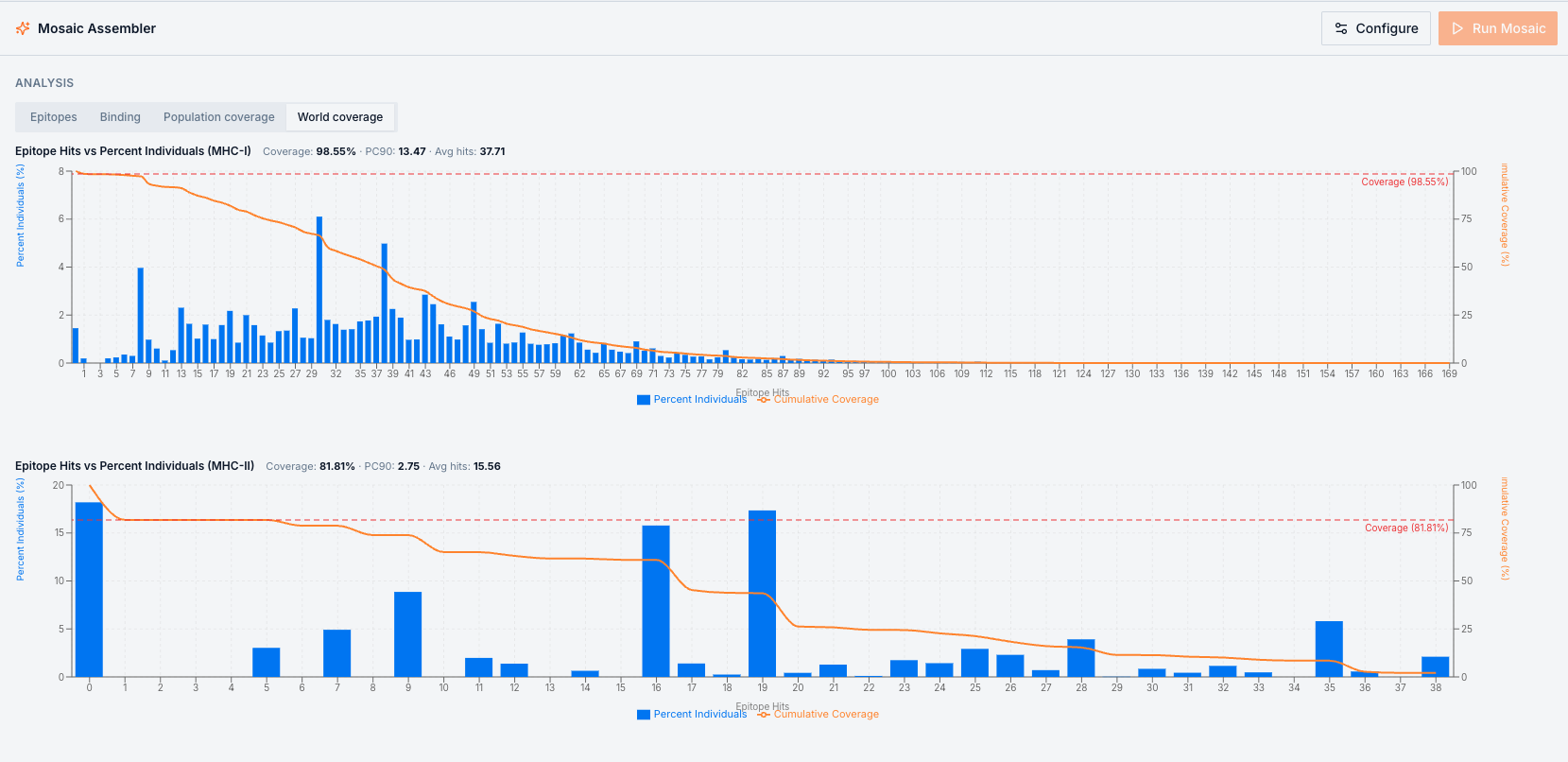Image resolution: width=1568 pixels, height=762 pixels.
Task: Click the MHC-II bar at epitope hit 35
Action: [1329, 649]
